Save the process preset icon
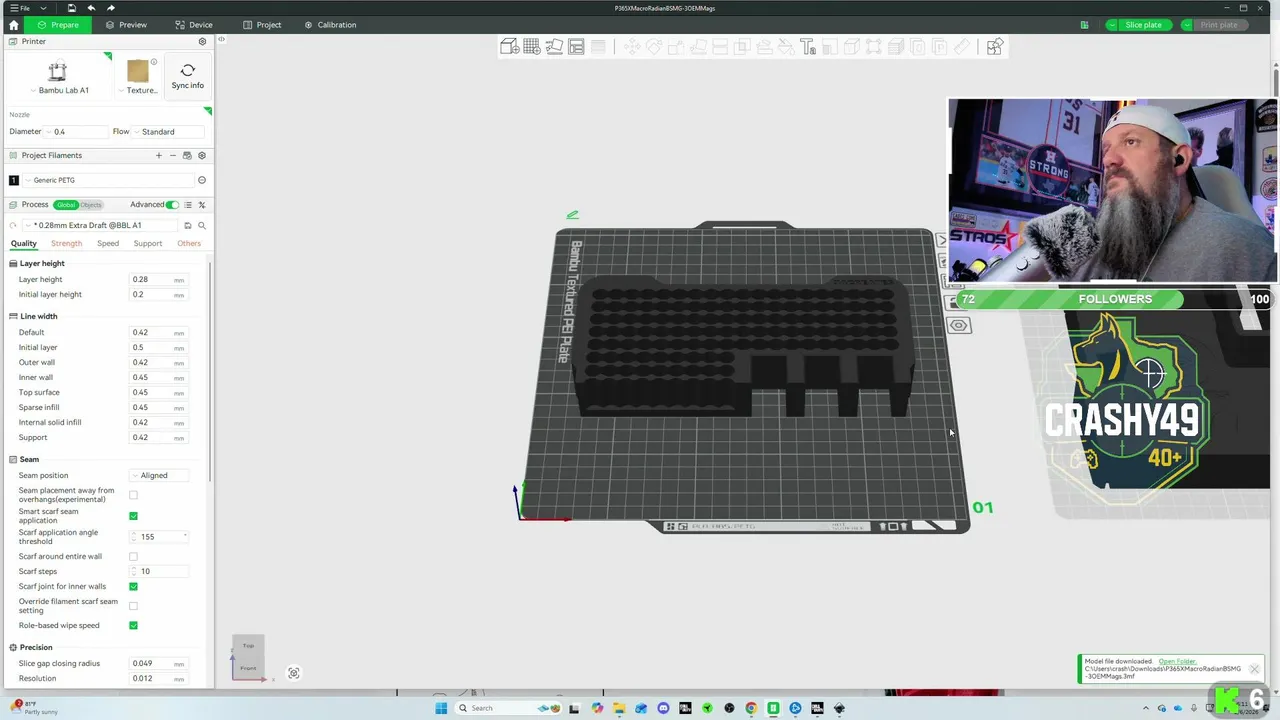The image size is (1280, 720). click(187, 225)
